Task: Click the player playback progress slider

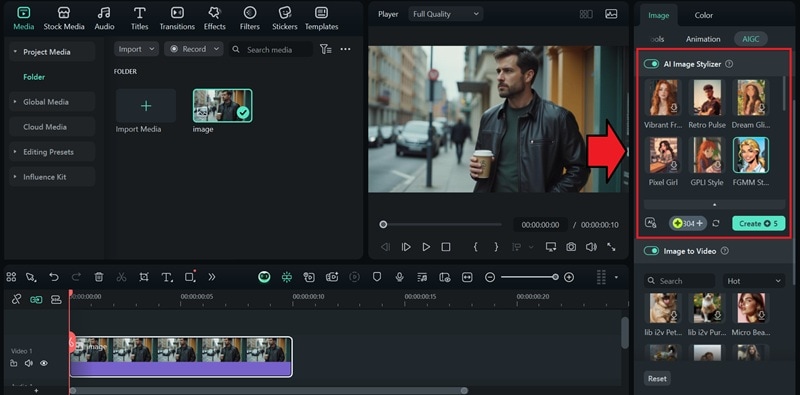Action: (x=442, y=225)
